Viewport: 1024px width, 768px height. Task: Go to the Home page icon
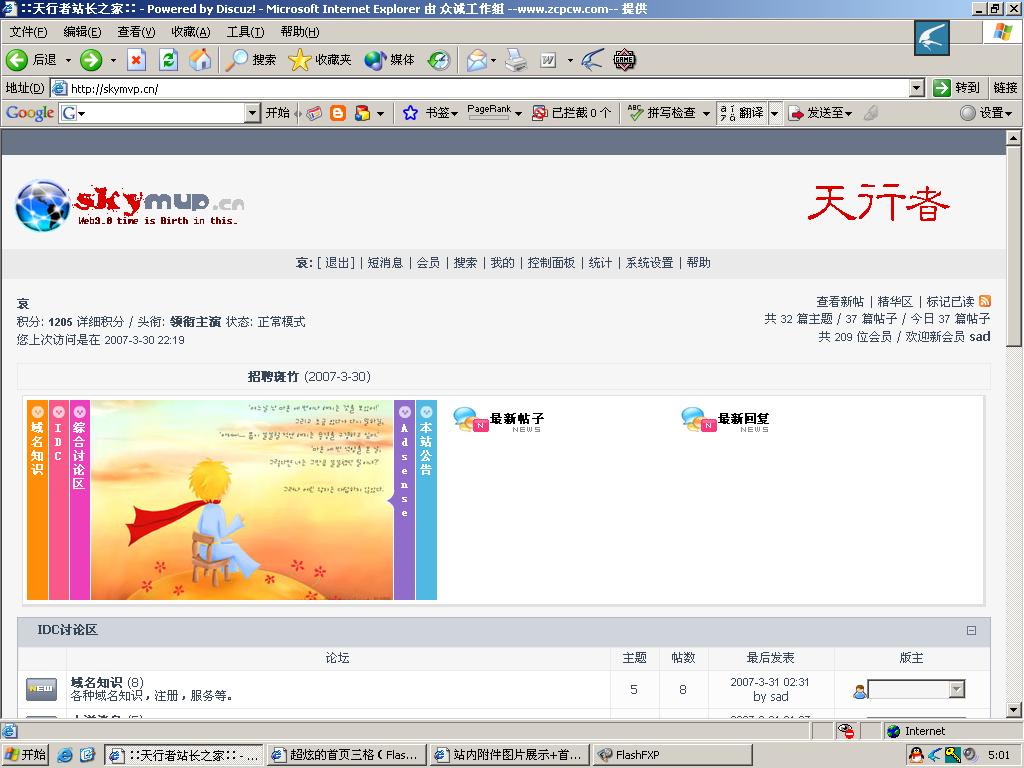[200, 60]
